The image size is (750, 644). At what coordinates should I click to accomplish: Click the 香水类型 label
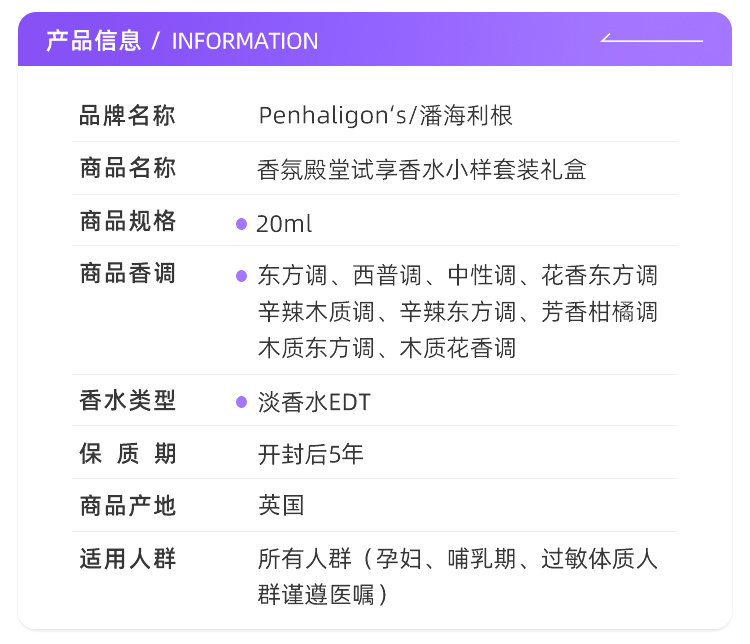click(127, 401)
